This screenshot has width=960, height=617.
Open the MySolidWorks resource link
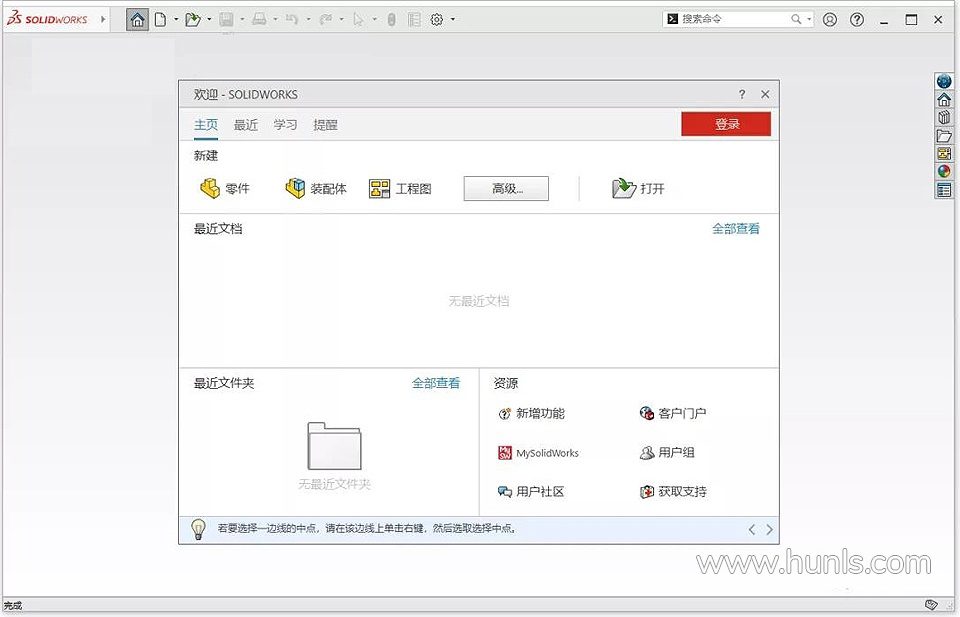538,453
